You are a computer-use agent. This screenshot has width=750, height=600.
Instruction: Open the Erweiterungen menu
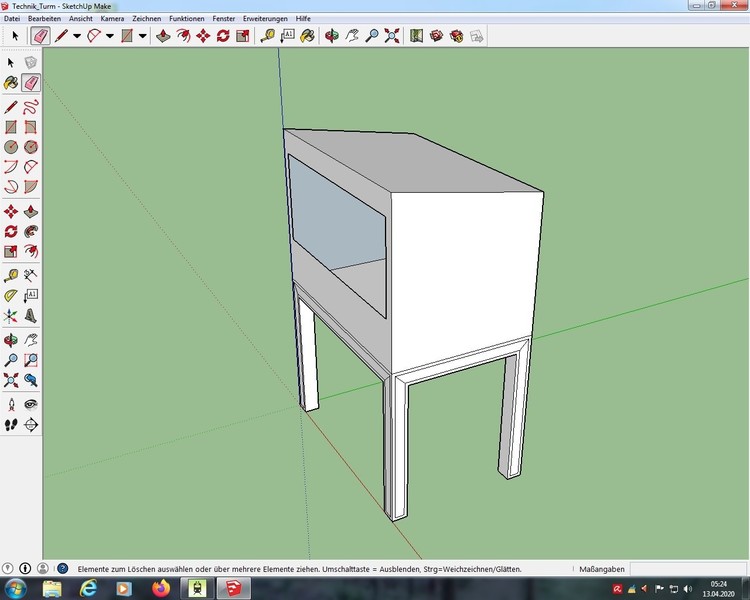click(265, 19)
